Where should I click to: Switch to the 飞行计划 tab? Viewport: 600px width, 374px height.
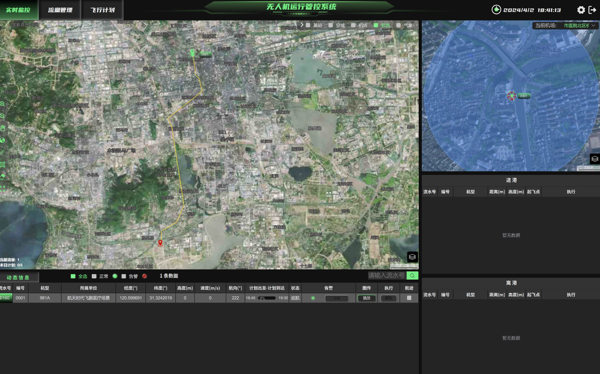coord(103,10)
